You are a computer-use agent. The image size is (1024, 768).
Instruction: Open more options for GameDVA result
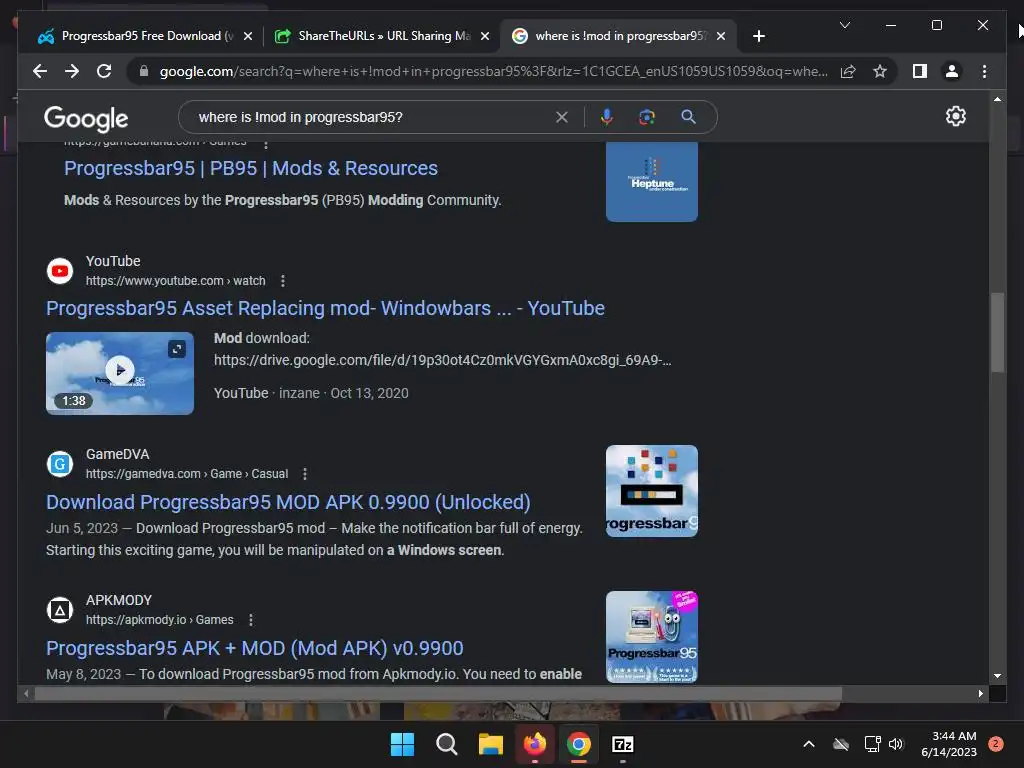coord(305,474)
